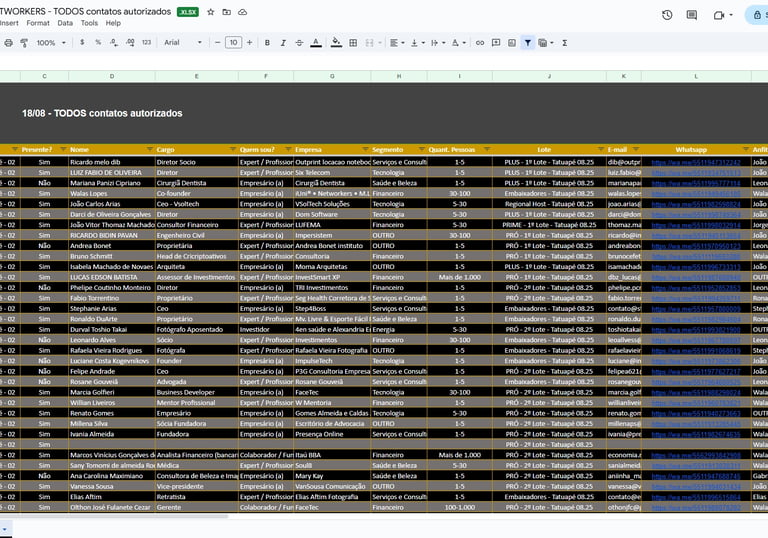
Task: Open the borders tool
Action: tap(354, 43)
